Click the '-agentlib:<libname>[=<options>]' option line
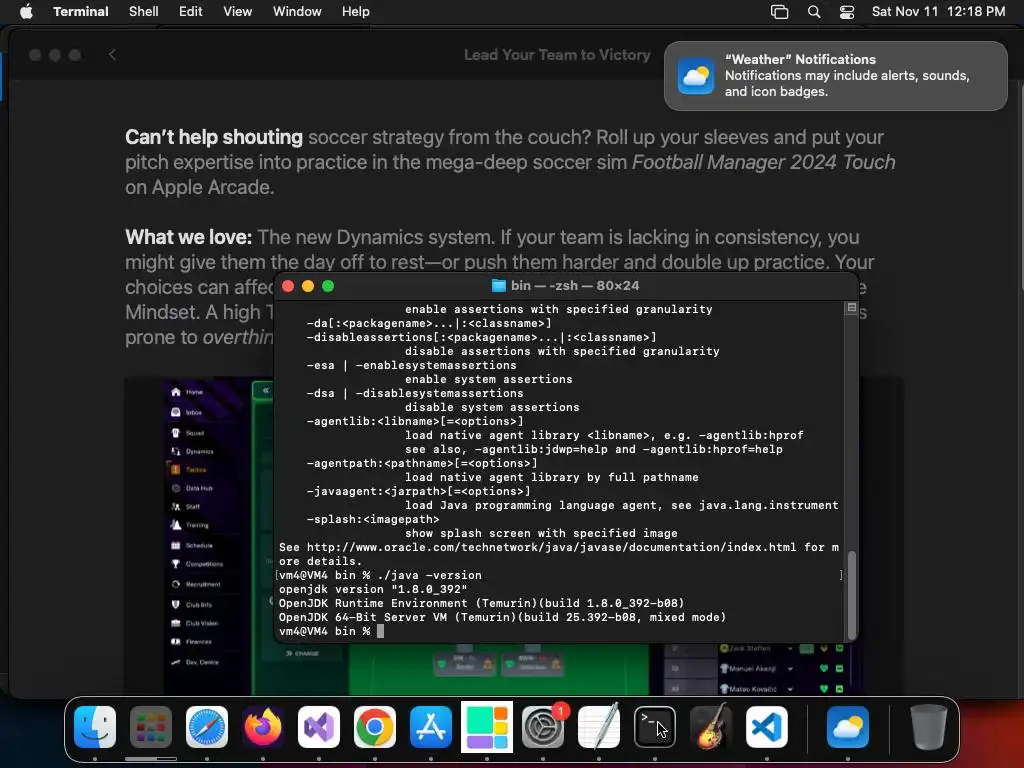 (x=415, y=421)
